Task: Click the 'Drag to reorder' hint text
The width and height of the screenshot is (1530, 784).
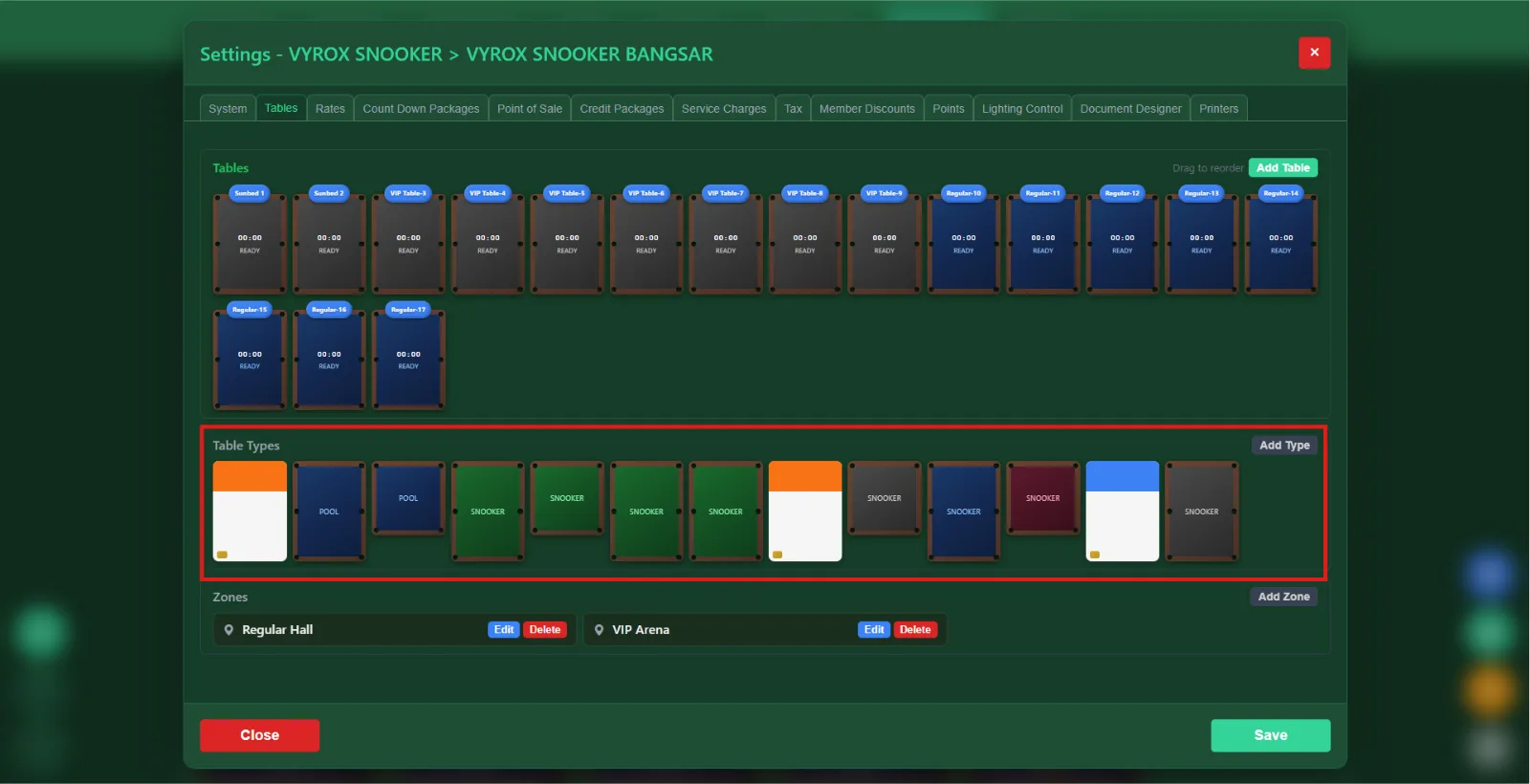Action: tap(1208, 168)
